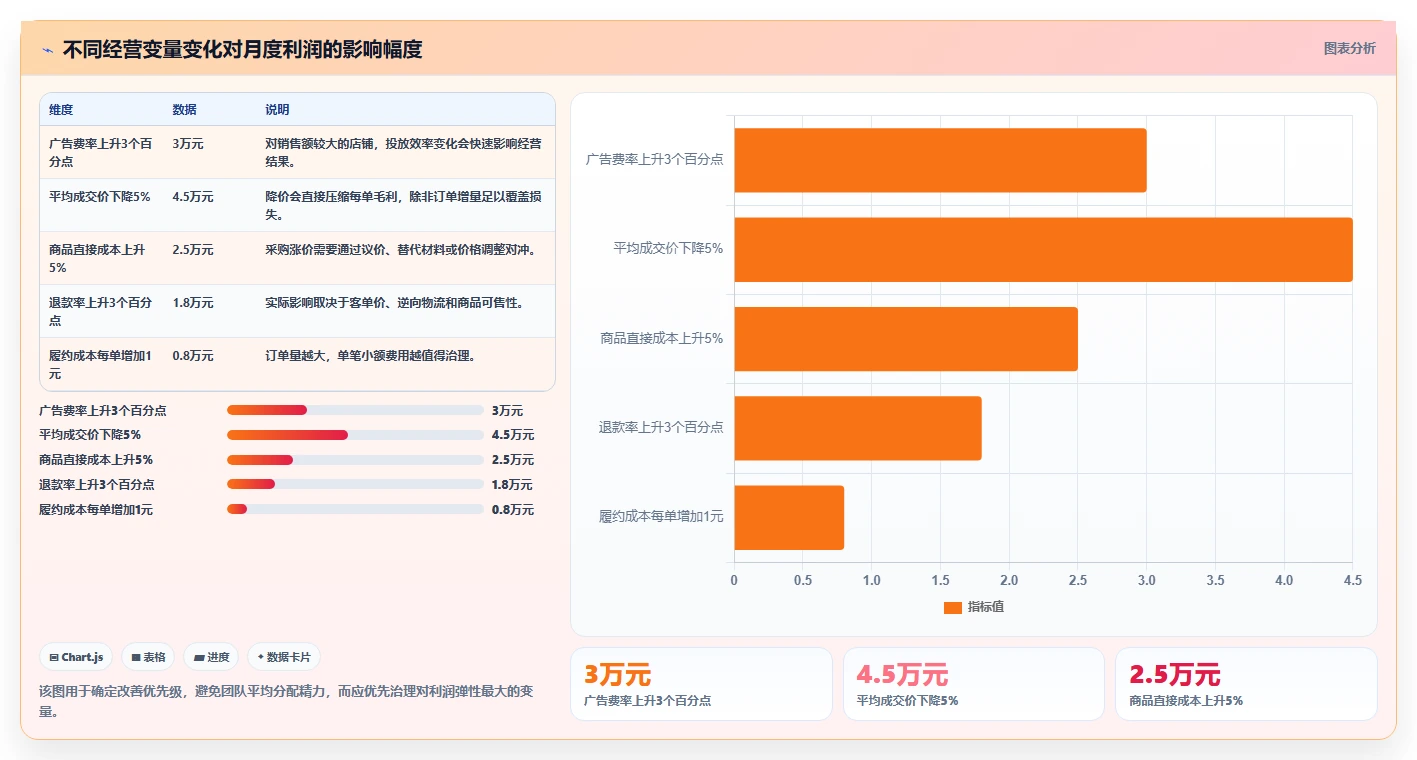Click table note starting 对销售额较大的店铺

tap(403, 152)
